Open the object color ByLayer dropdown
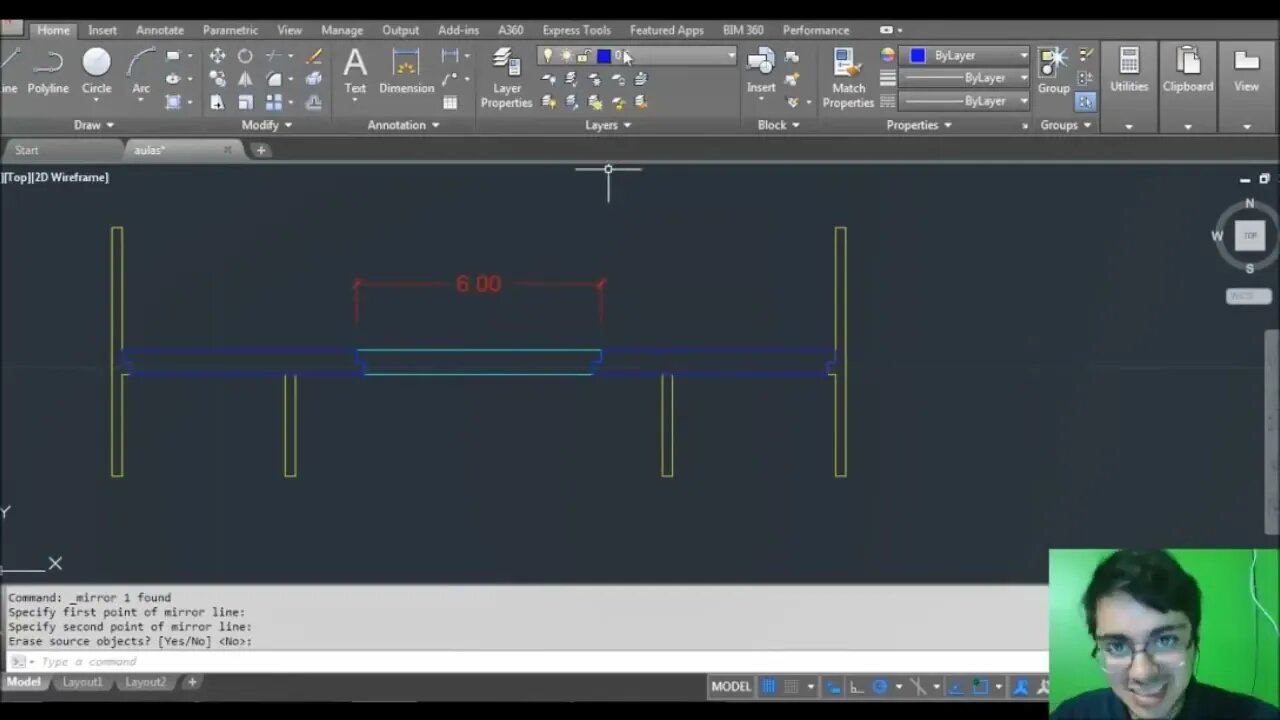The image size is (1280, 720). click(963, 56)
